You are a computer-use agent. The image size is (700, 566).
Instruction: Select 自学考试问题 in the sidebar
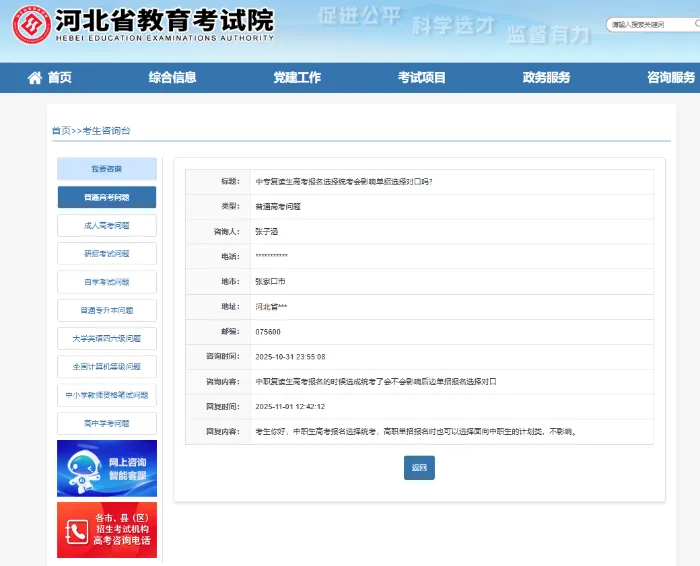coord(107,282)
